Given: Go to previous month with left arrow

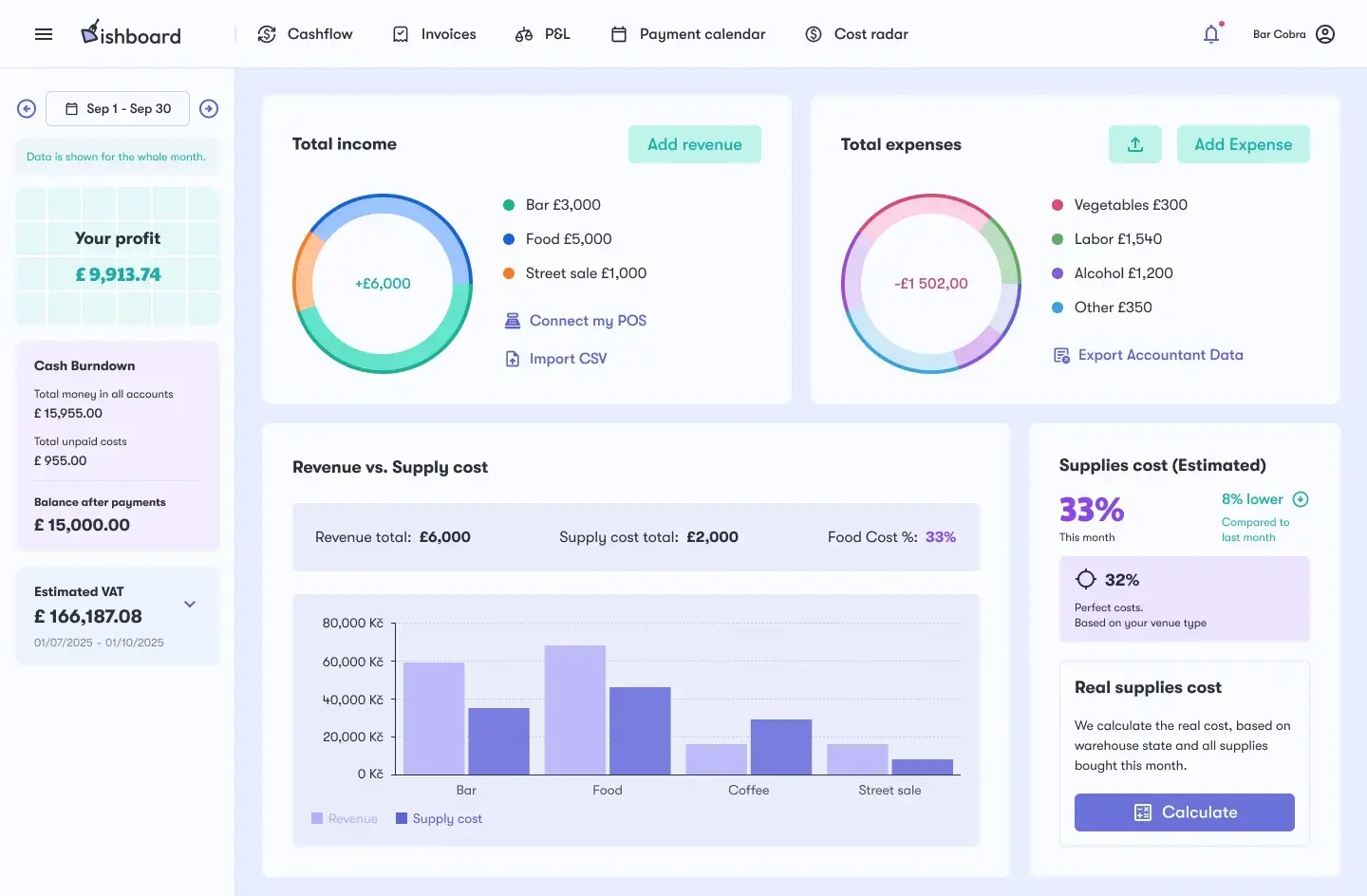Looking at the screenshot, I should (x=27, y=109).
